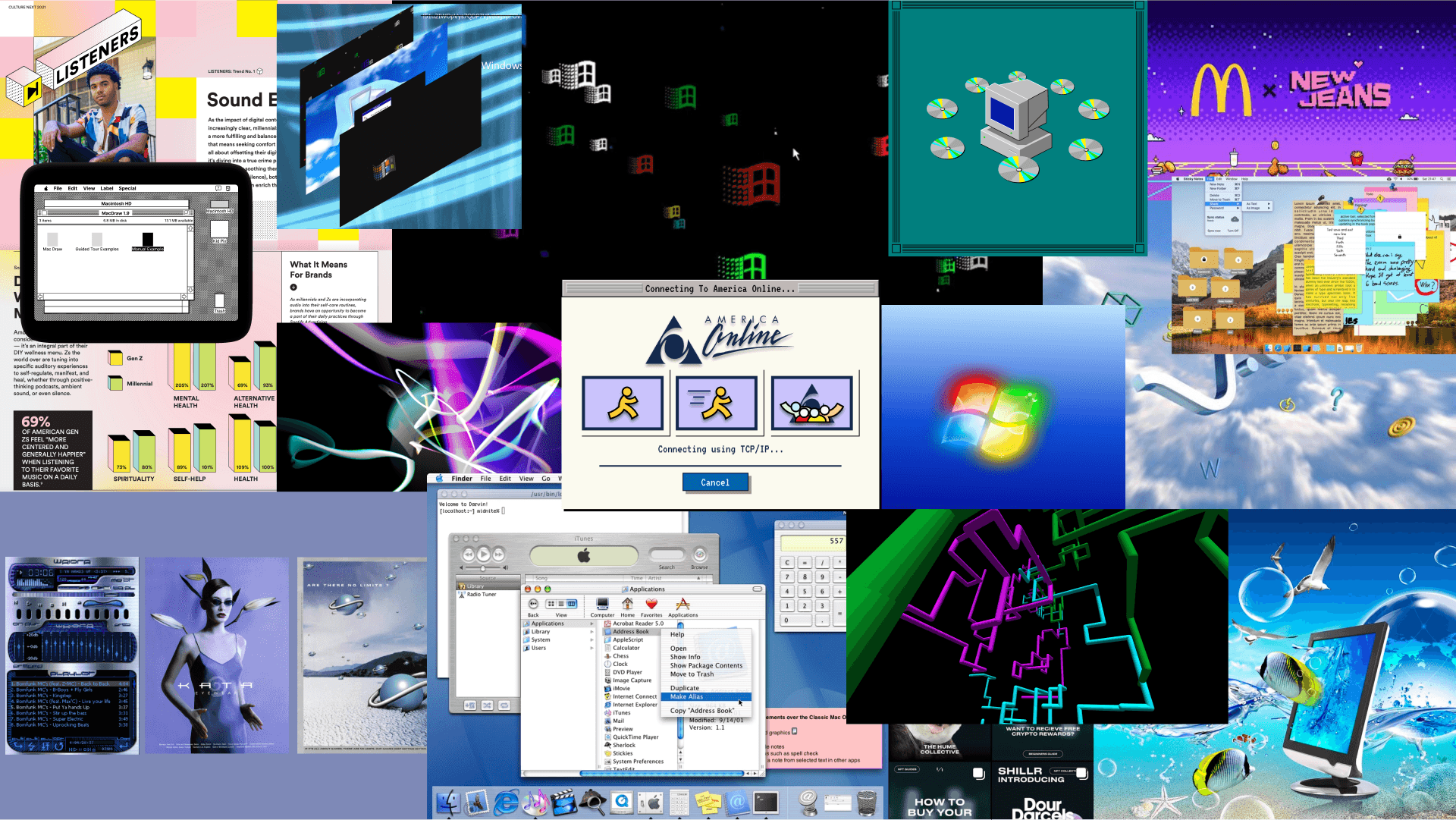This screenshot has width=1456, height=820.
Task: Toggle repeat in iTunes bottom bar
Action: pyautogui.click(x=504, y=705)
